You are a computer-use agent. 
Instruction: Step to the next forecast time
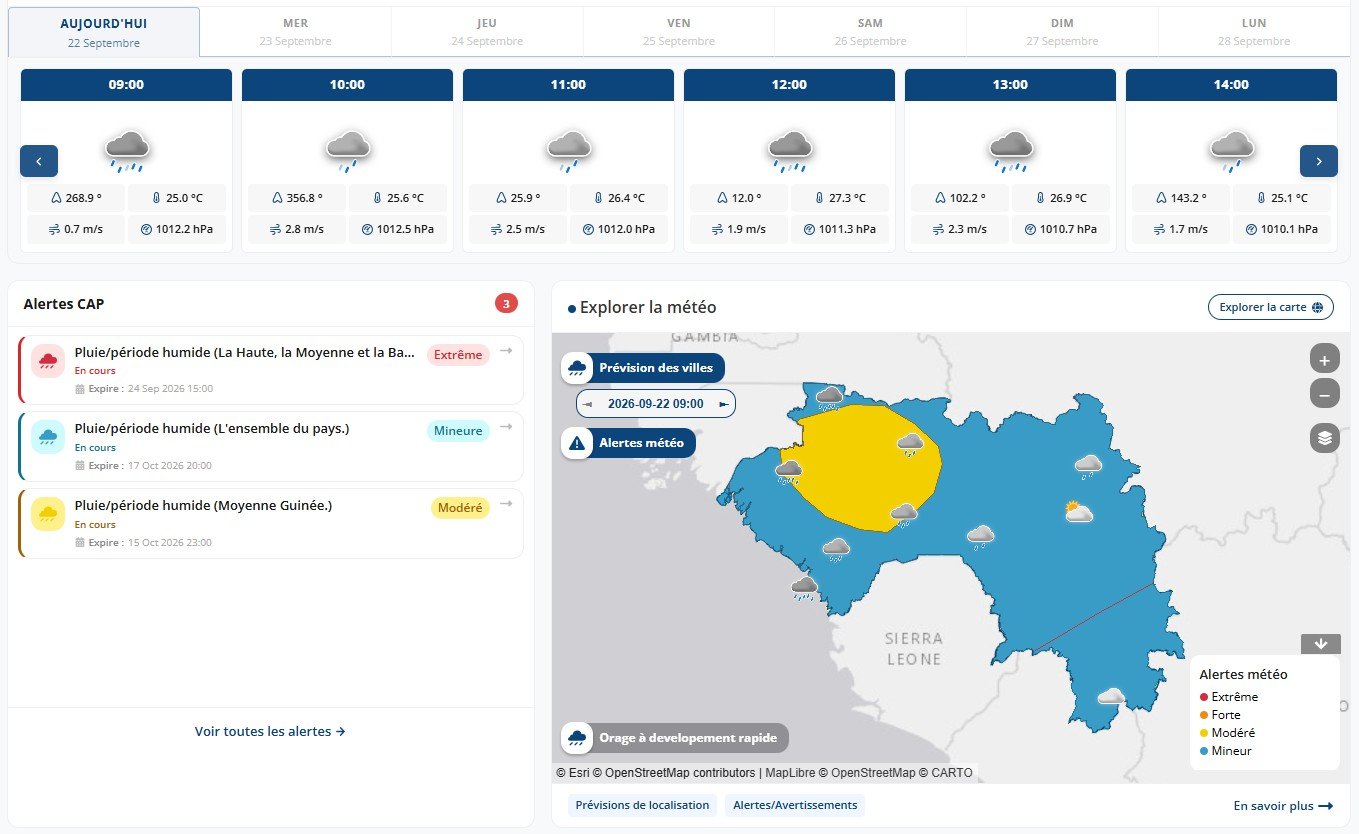[724, 404]
